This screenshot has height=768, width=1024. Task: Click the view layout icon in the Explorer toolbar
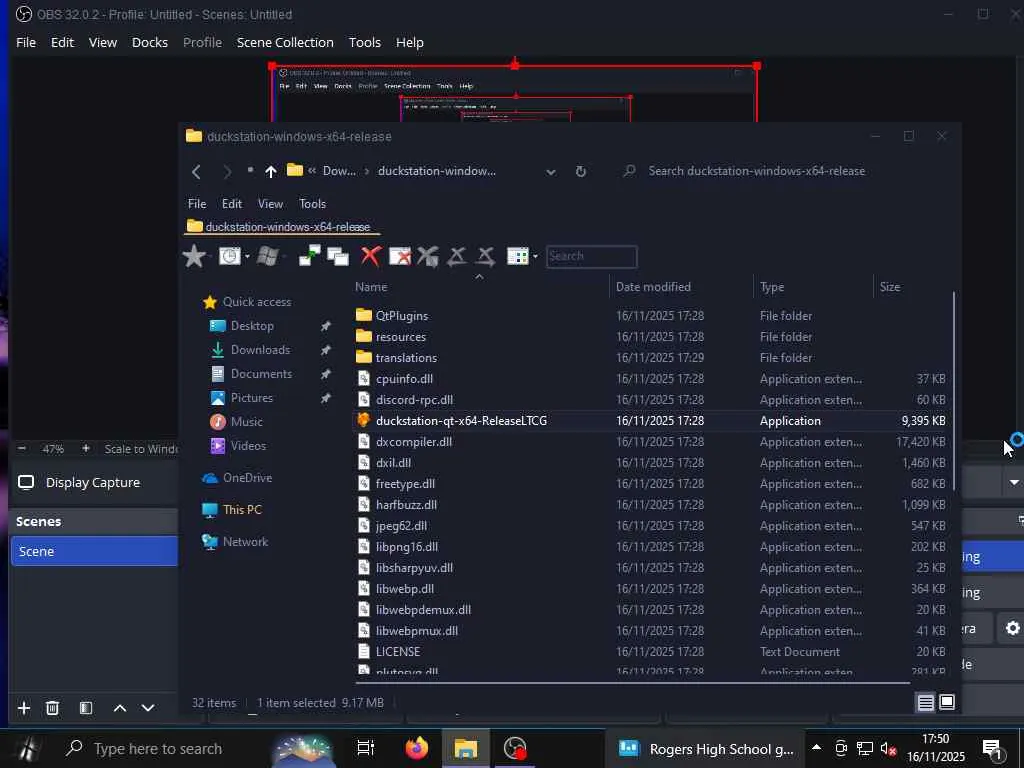(x=518, y=256)
